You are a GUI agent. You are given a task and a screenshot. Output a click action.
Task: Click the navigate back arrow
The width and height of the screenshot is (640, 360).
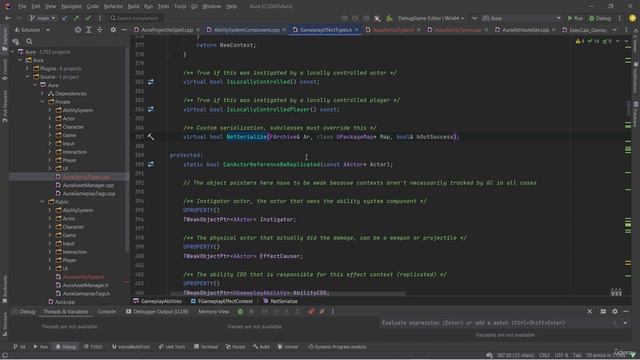click(x=8, y=18)
